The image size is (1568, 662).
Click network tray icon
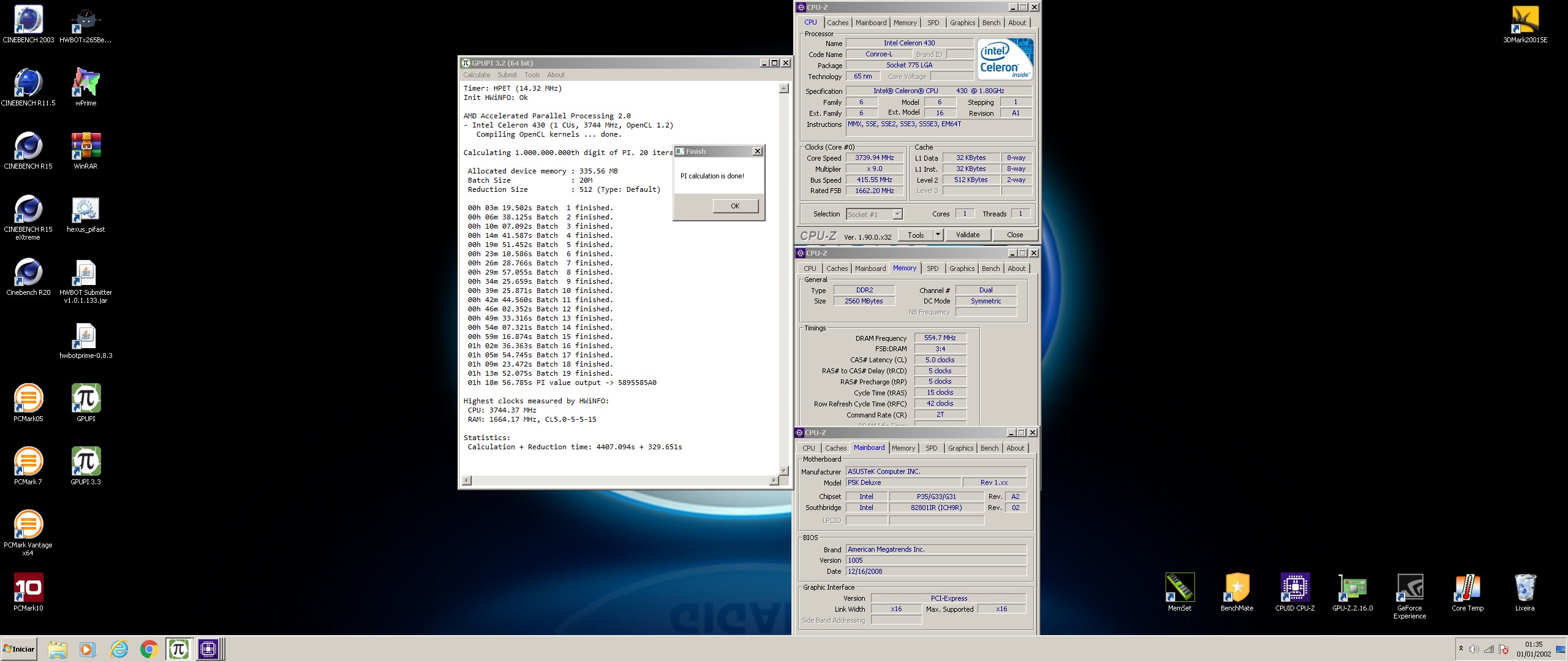(x=1488, y=649)
